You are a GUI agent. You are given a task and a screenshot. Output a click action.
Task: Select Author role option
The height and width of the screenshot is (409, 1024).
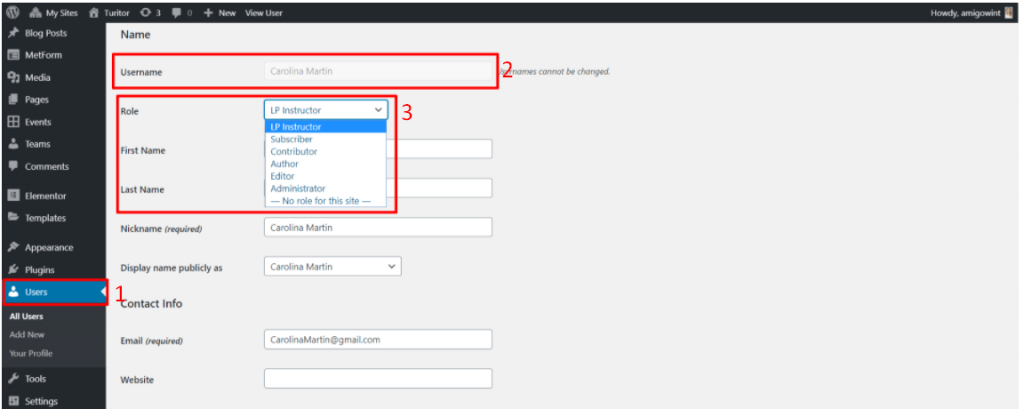pos(325,164)
